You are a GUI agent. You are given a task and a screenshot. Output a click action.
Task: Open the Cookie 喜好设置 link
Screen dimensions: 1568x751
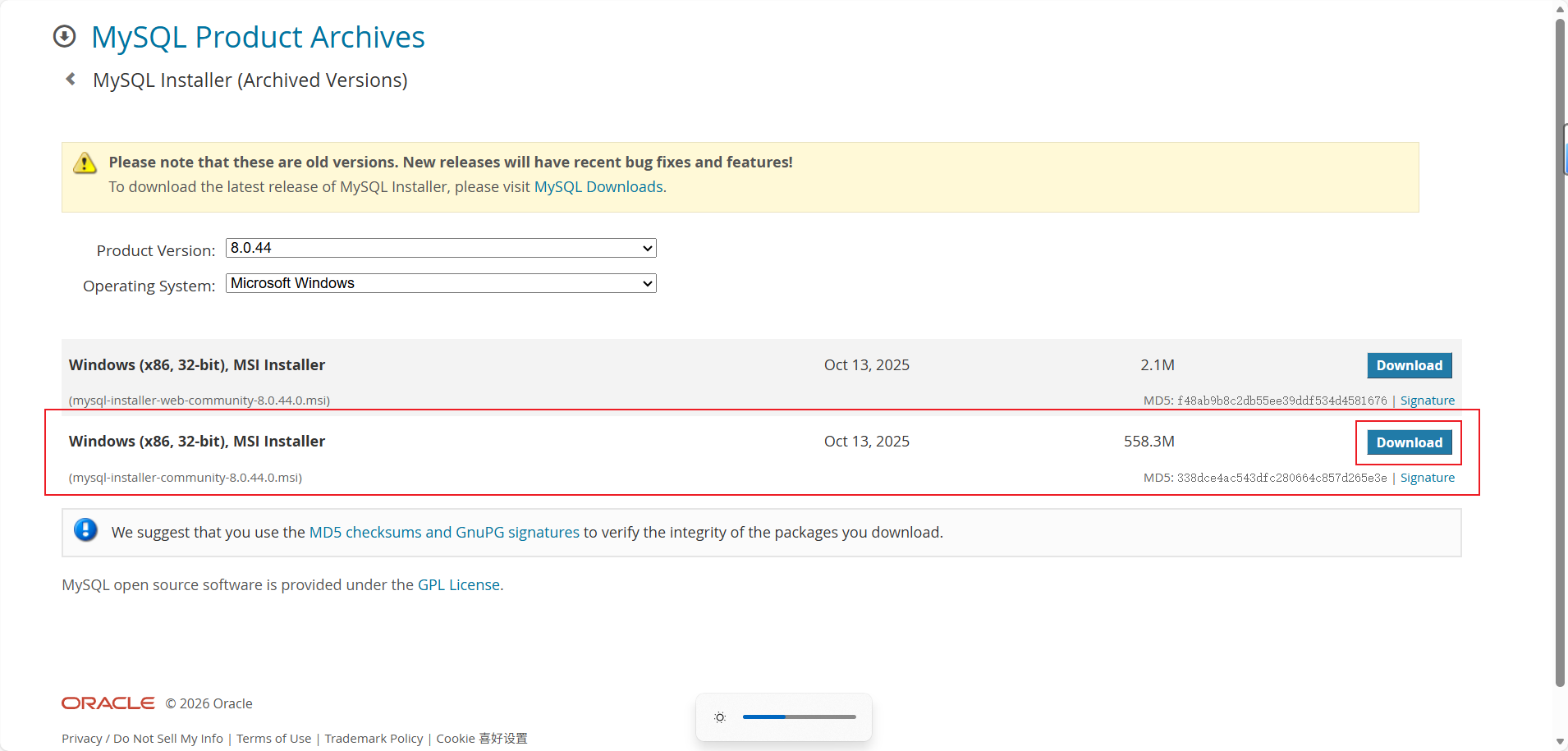[482, 739]
